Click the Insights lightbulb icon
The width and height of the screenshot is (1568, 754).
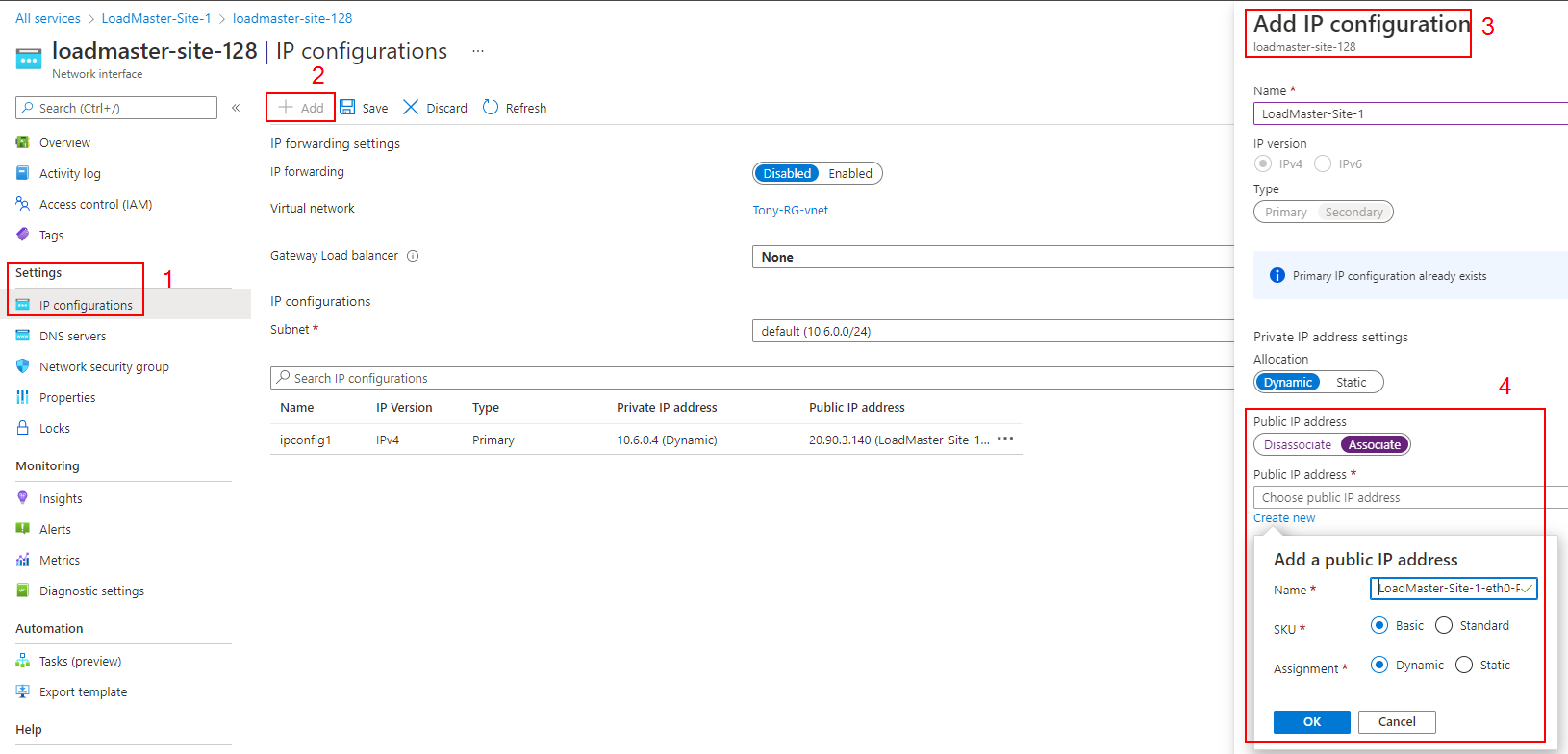23,498
